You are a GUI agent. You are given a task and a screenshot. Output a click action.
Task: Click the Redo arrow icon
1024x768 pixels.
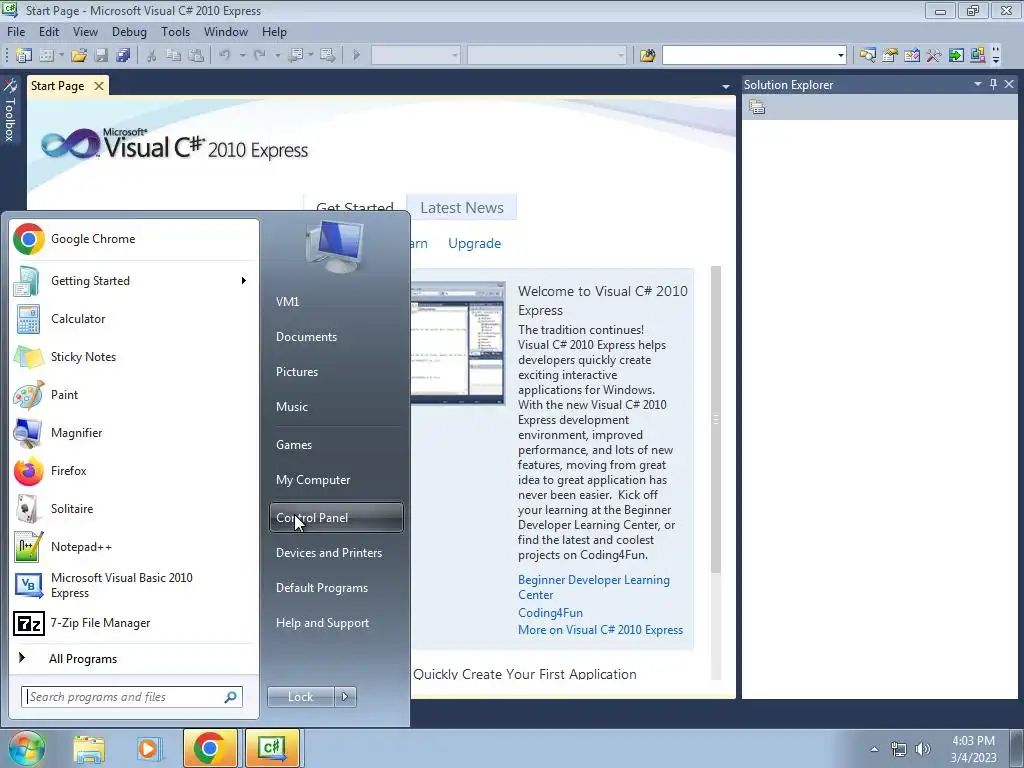[259, 56]
